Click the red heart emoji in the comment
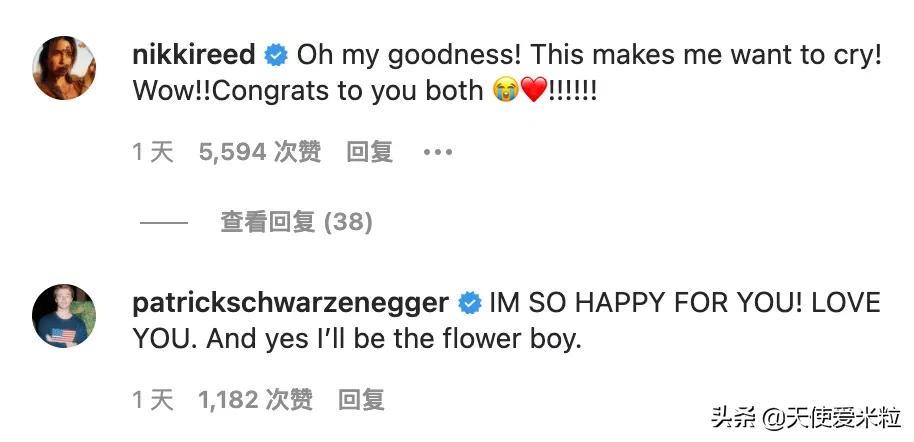Screen dimensions: 914x442 coord(534,90)
